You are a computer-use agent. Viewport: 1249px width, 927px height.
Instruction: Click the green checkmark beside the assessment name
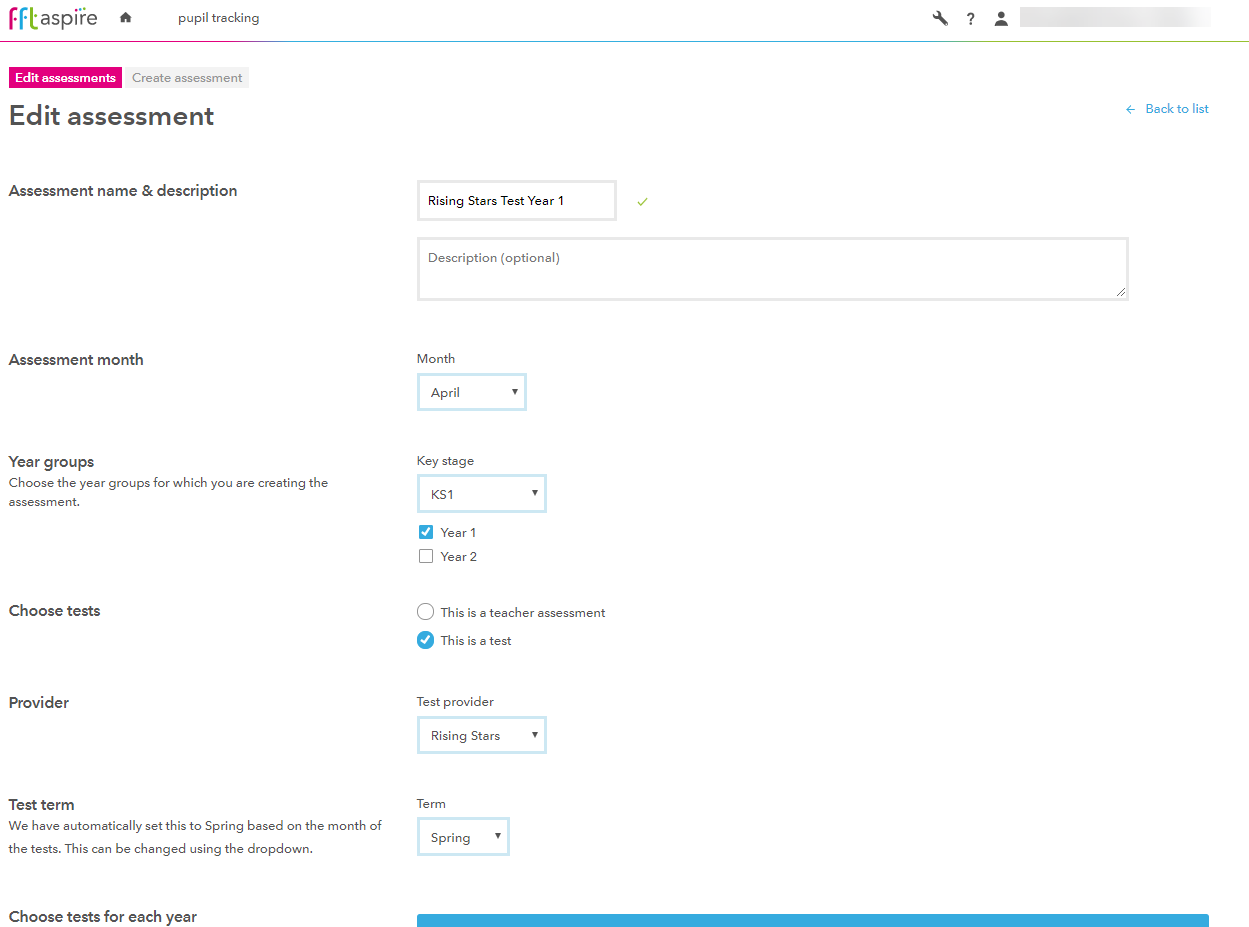click(641, 200)
